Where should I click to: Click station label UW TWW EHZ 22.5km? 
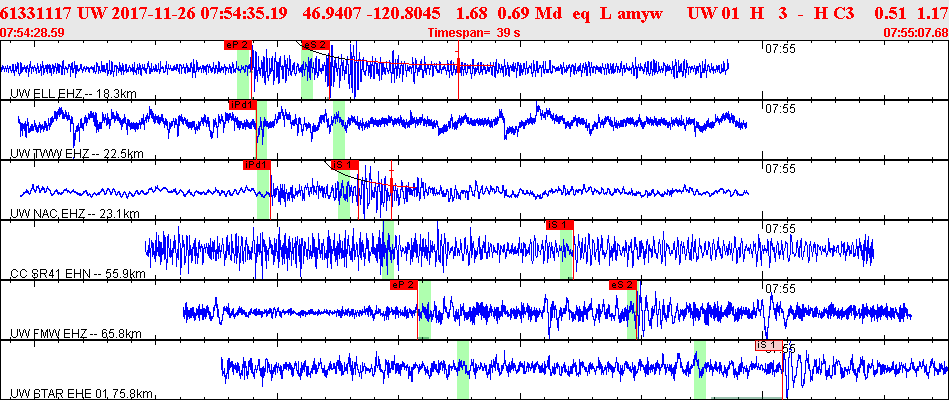pos(77,154)
